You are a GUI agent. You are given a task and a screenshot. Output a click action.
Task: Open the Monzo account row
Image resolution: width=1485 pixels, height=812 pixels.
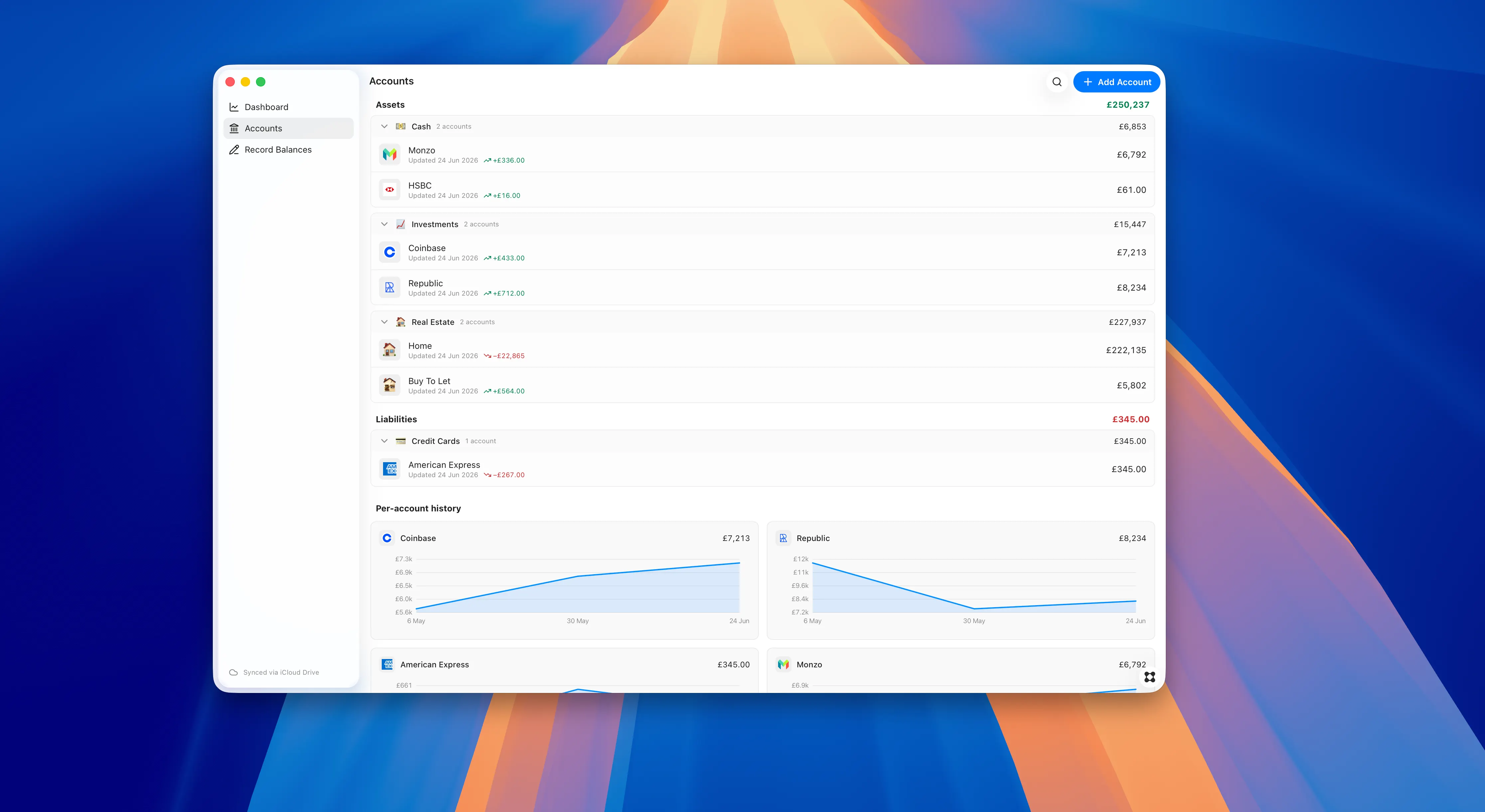pyautogui.click(x=762, y=154)
